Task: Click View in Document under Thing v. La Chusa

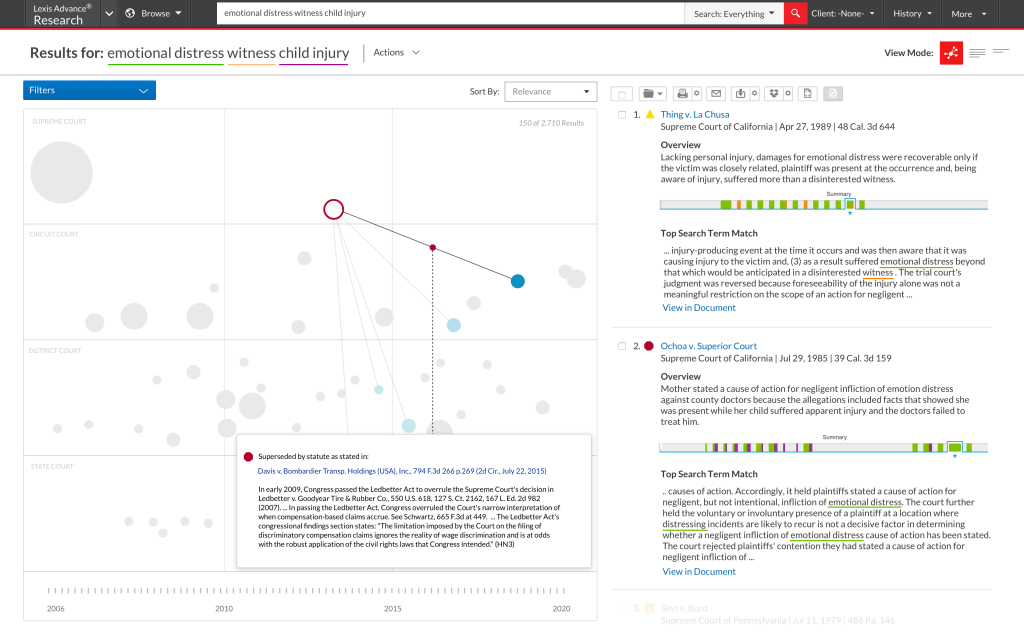Action: click(699, 308)
